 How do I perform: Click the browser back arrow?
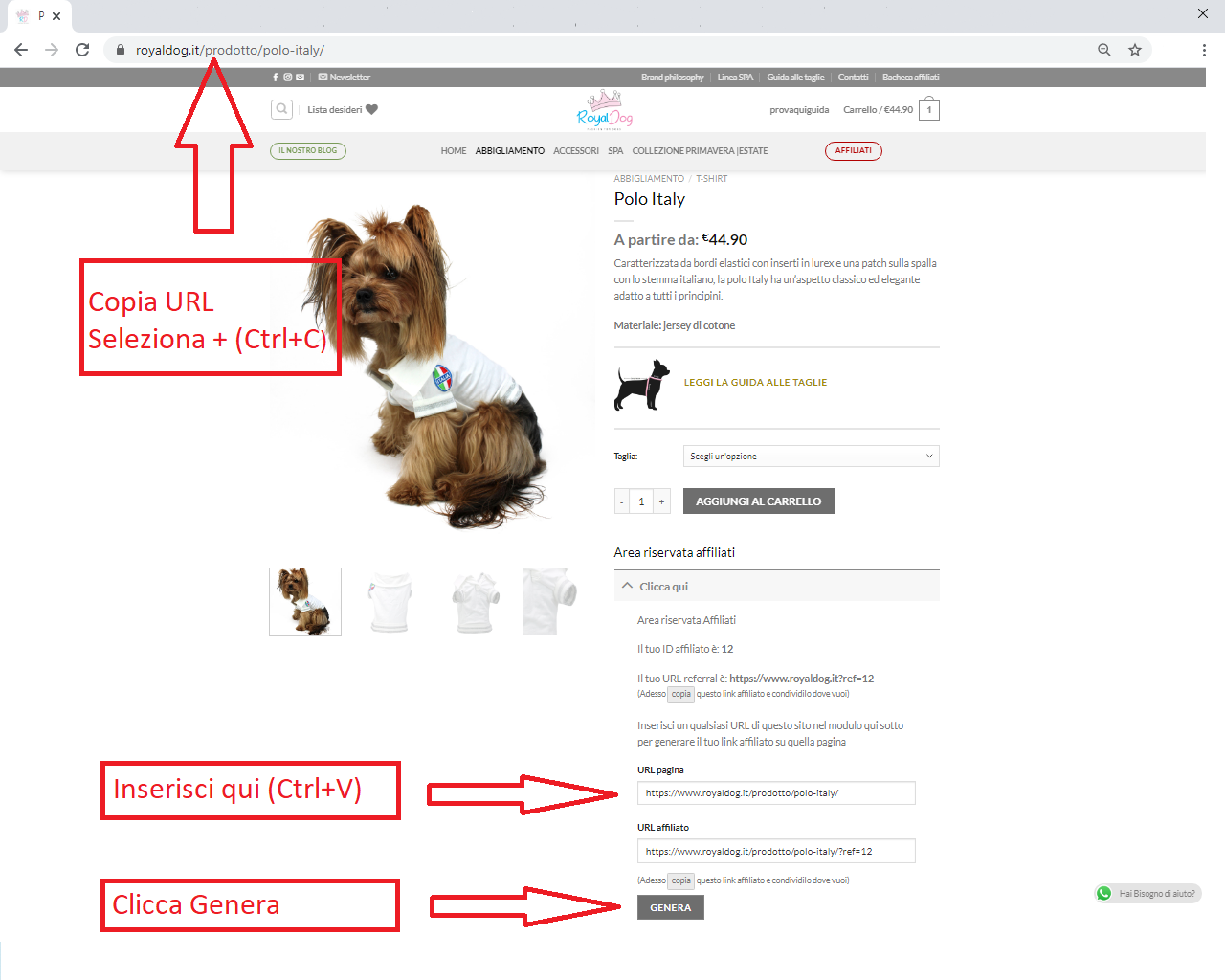point(21,50)
